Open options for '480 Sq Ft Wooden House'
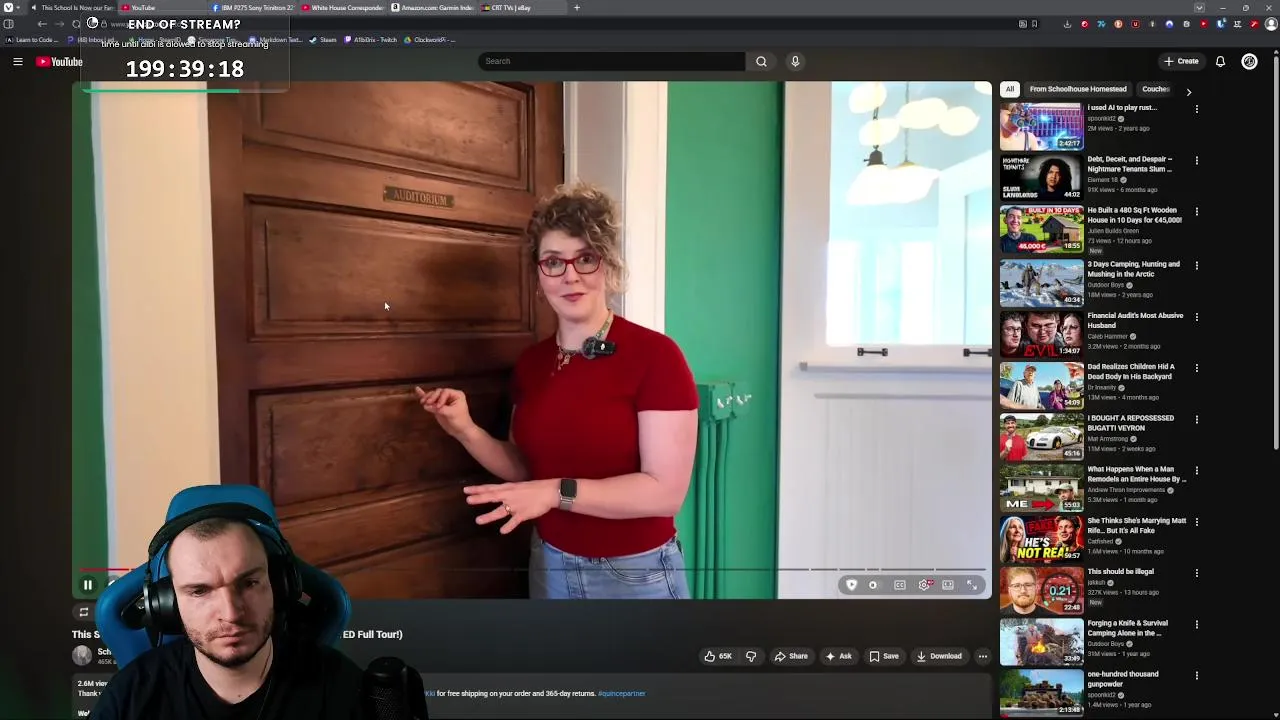 point(1196,212)
